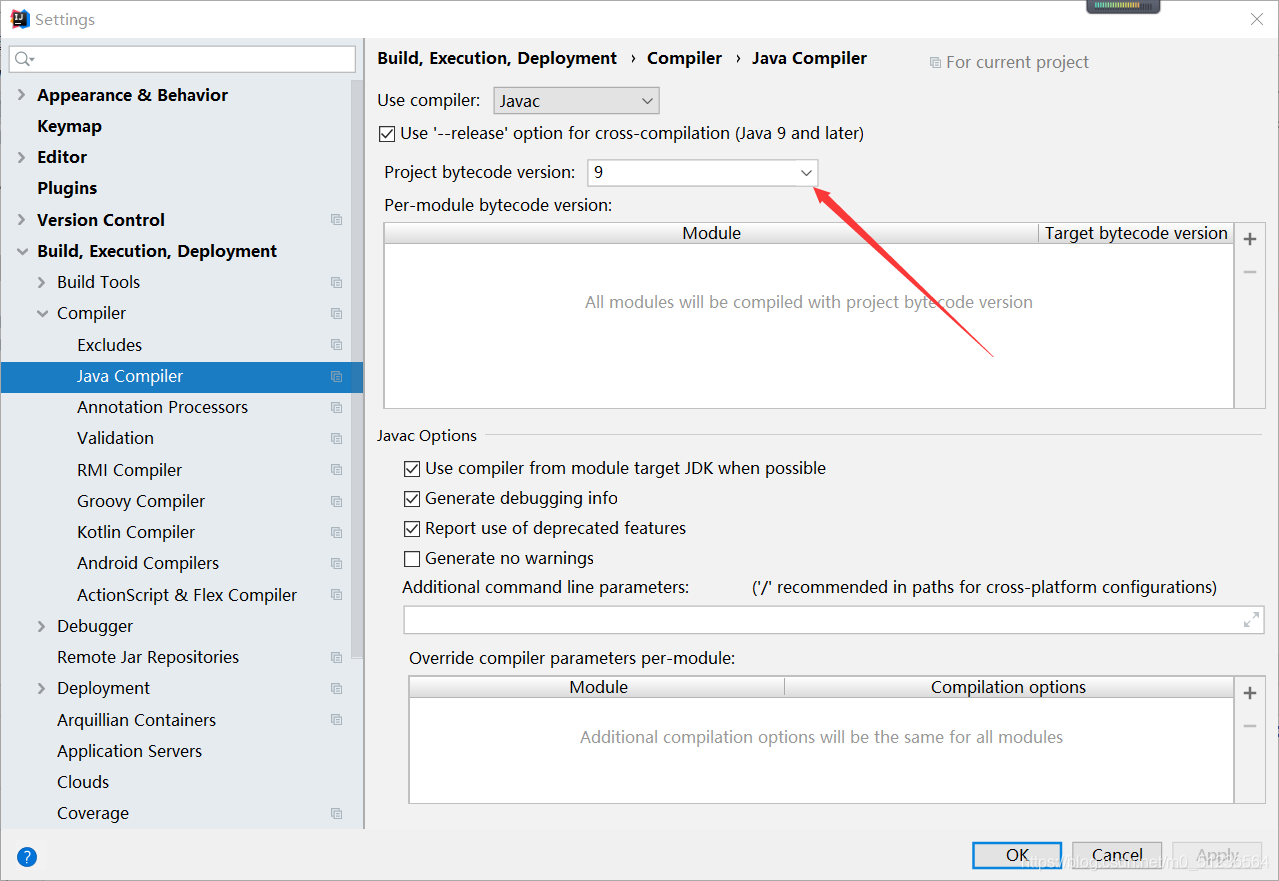This screenshot has width=1279, height=881.
Task: Click project-level icon beside ActionScript & Flex
Action: [336, 595]
